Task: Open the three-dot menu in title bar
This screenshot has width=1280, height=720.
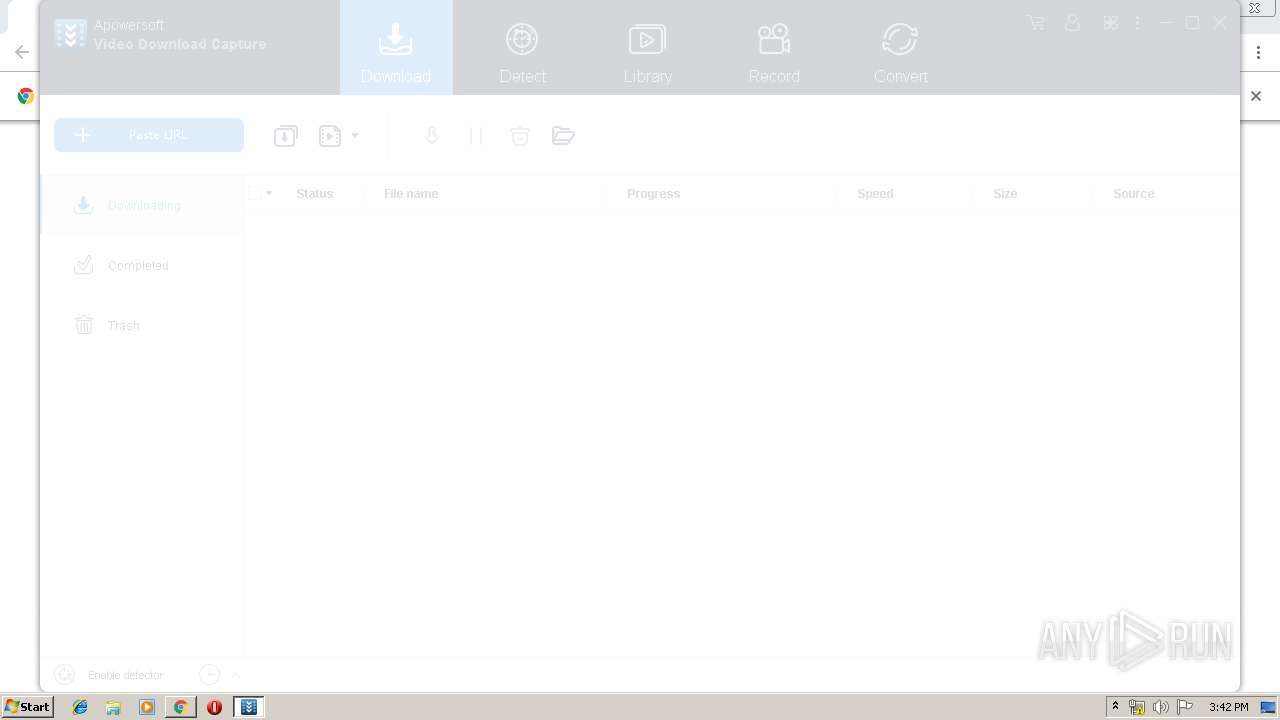Action: [x=1138, y=22]
